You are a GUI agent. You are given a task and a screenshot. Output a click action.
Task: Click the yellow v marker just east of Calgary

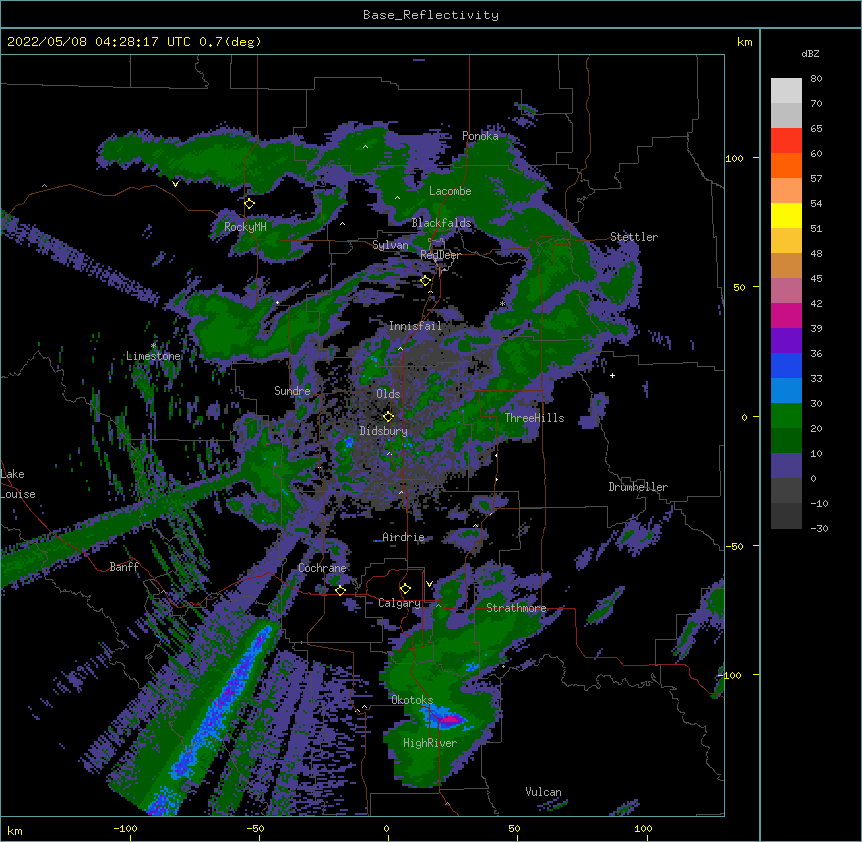429,584
